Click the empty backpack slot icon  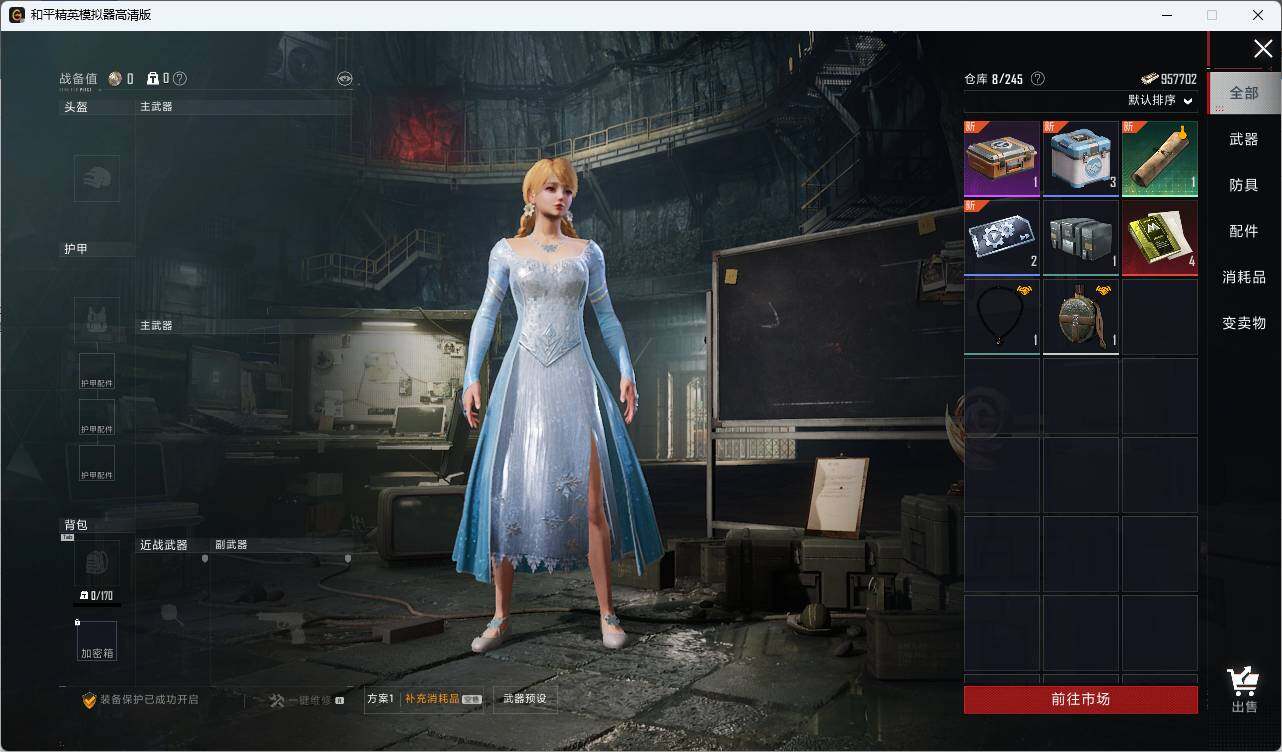click(x=97, y=564)
